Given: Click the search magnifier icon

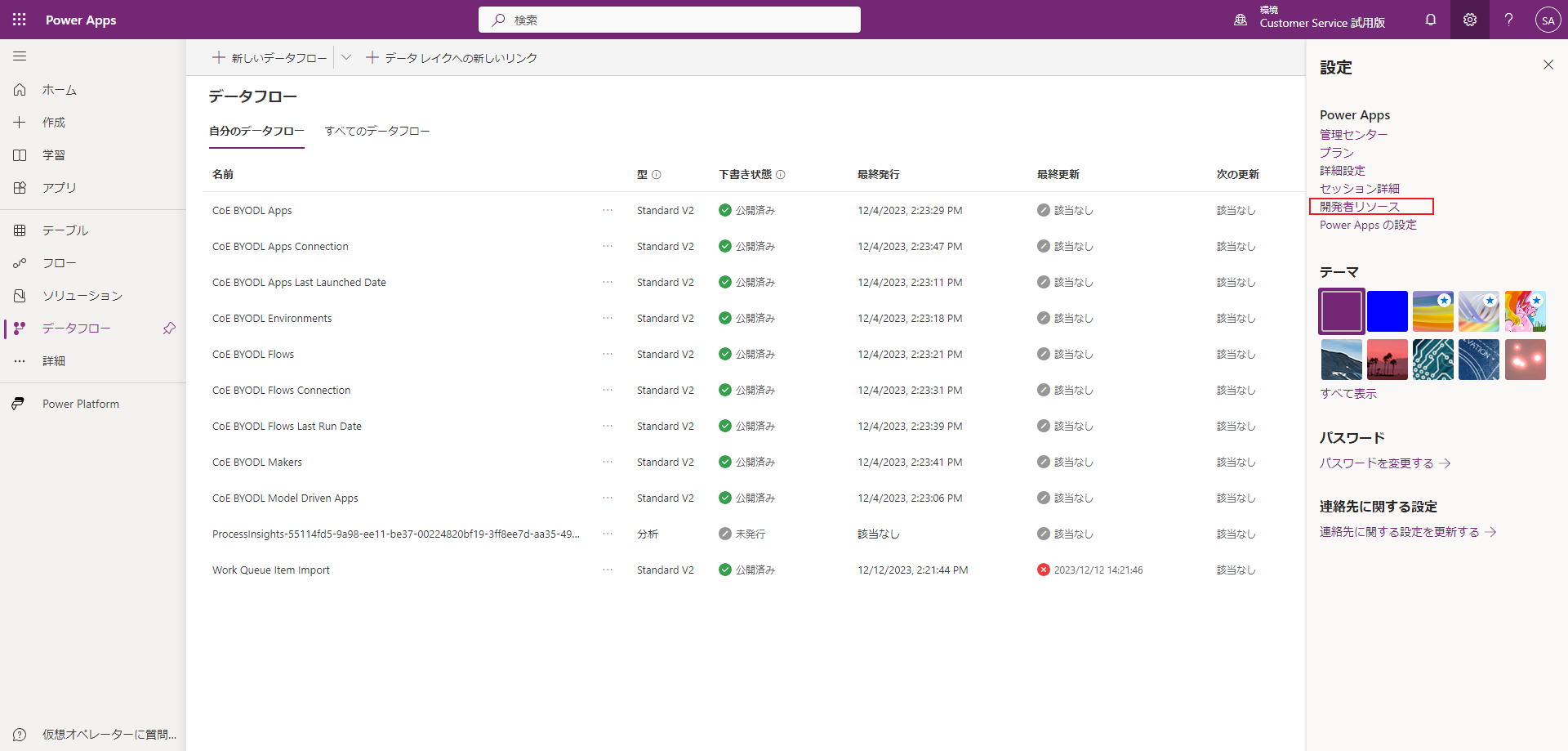Looking at the screenshot, I should [x=498, y=20].
